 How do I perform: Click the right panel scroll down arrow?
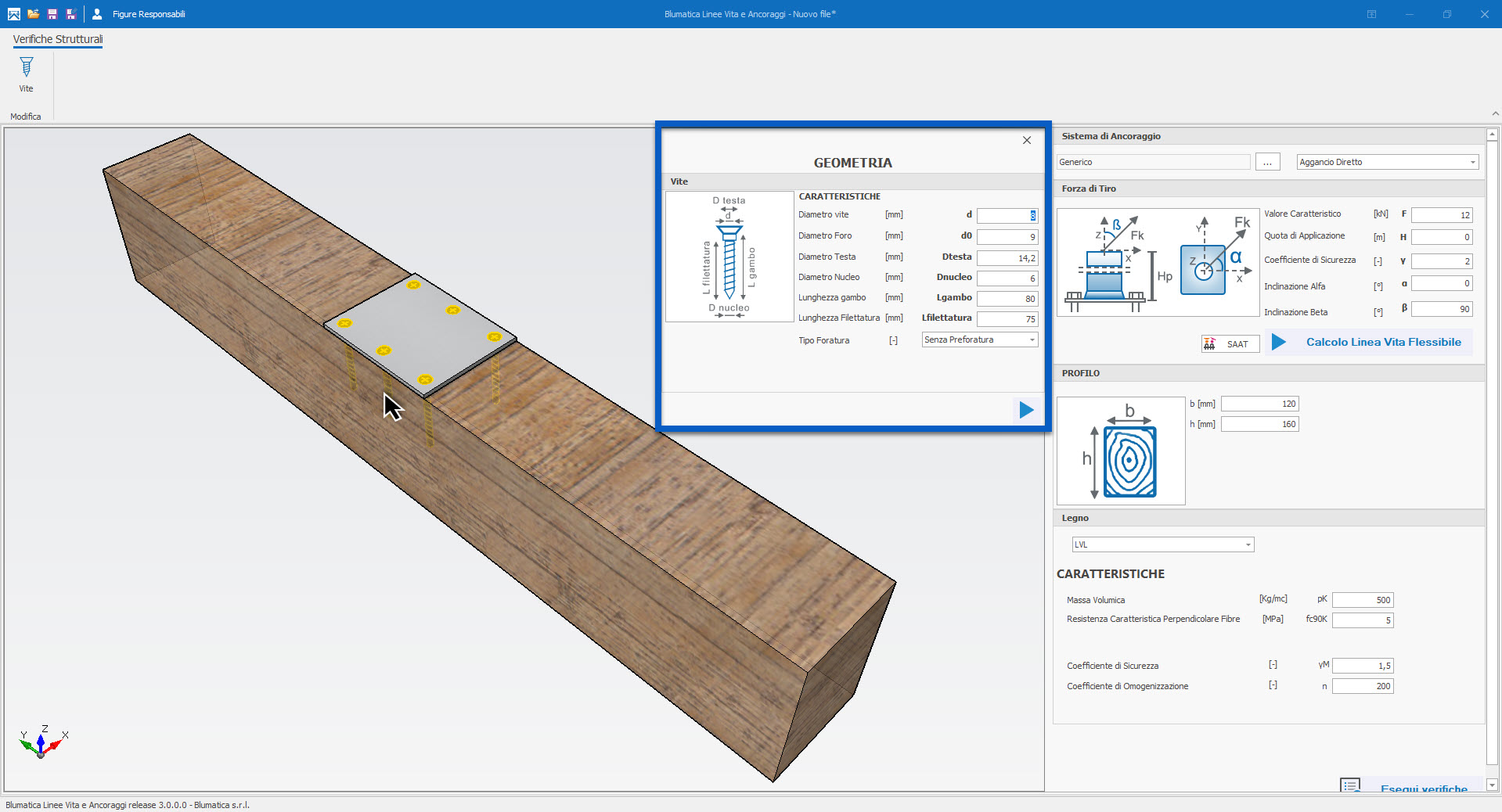coord(1492,785)
